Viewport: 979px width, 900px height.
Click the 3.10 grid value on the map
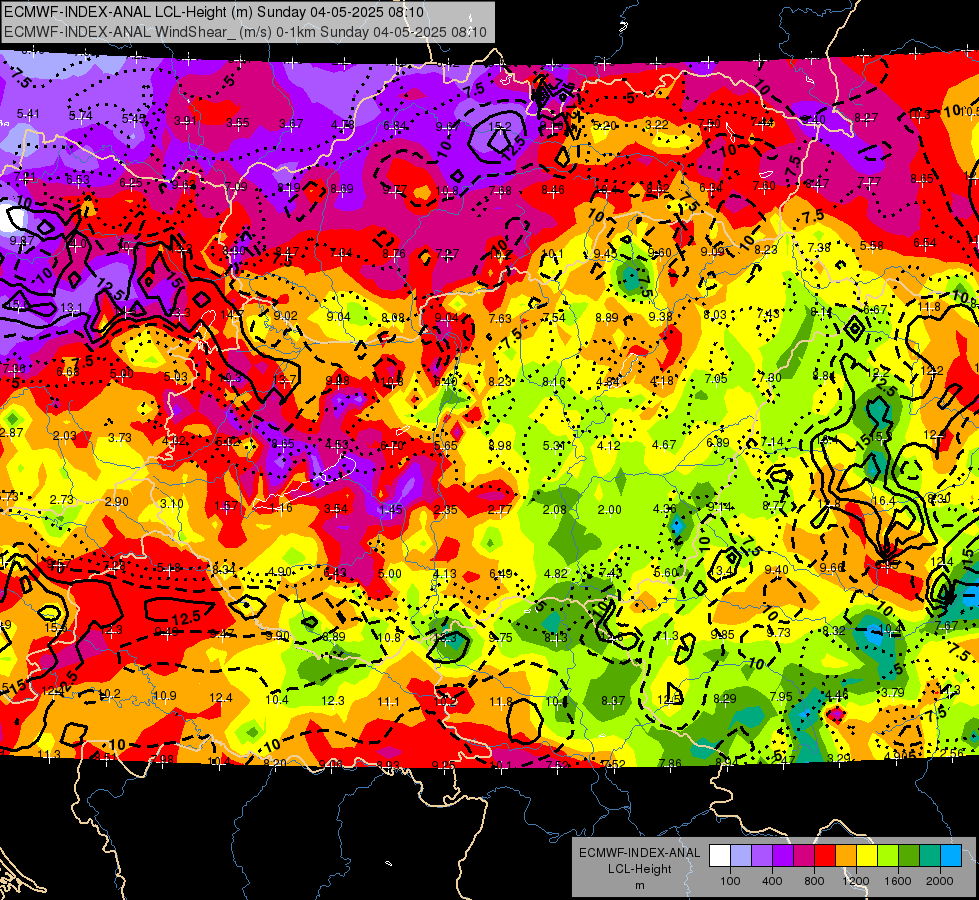pyautogui.click(x=172, y=503)
